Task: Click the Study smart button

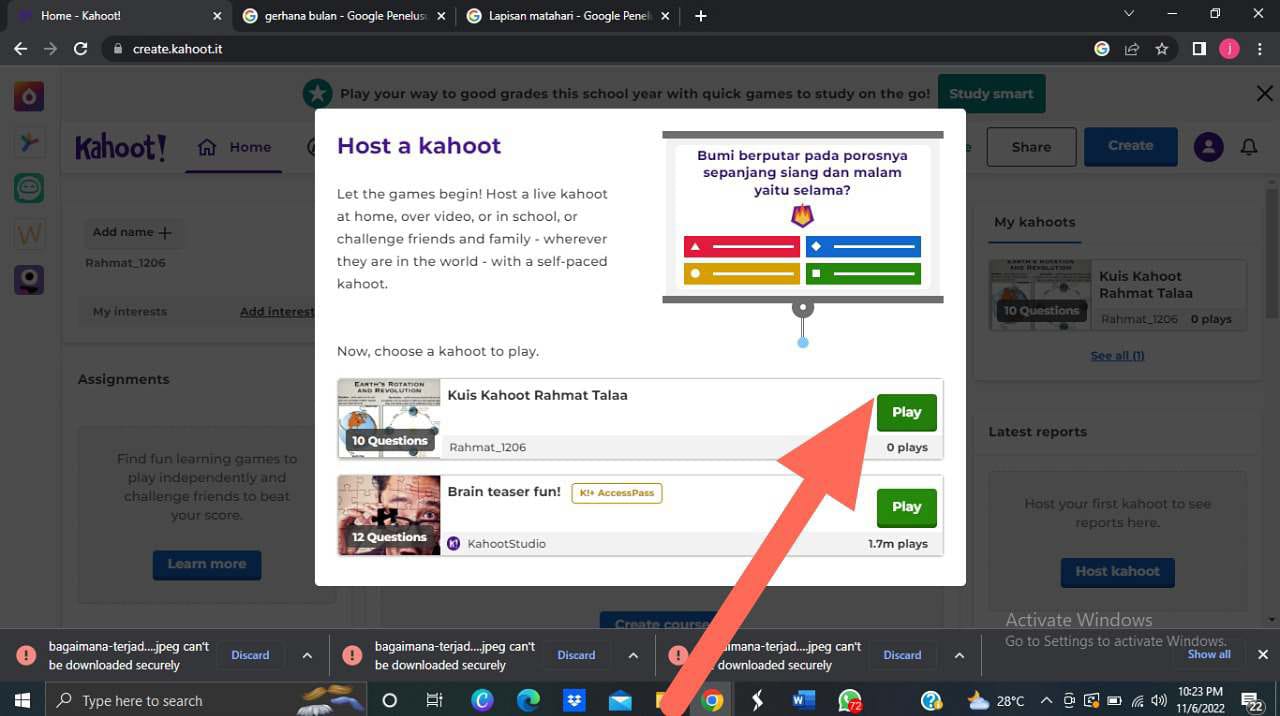Action: click(x=991, y=94)
